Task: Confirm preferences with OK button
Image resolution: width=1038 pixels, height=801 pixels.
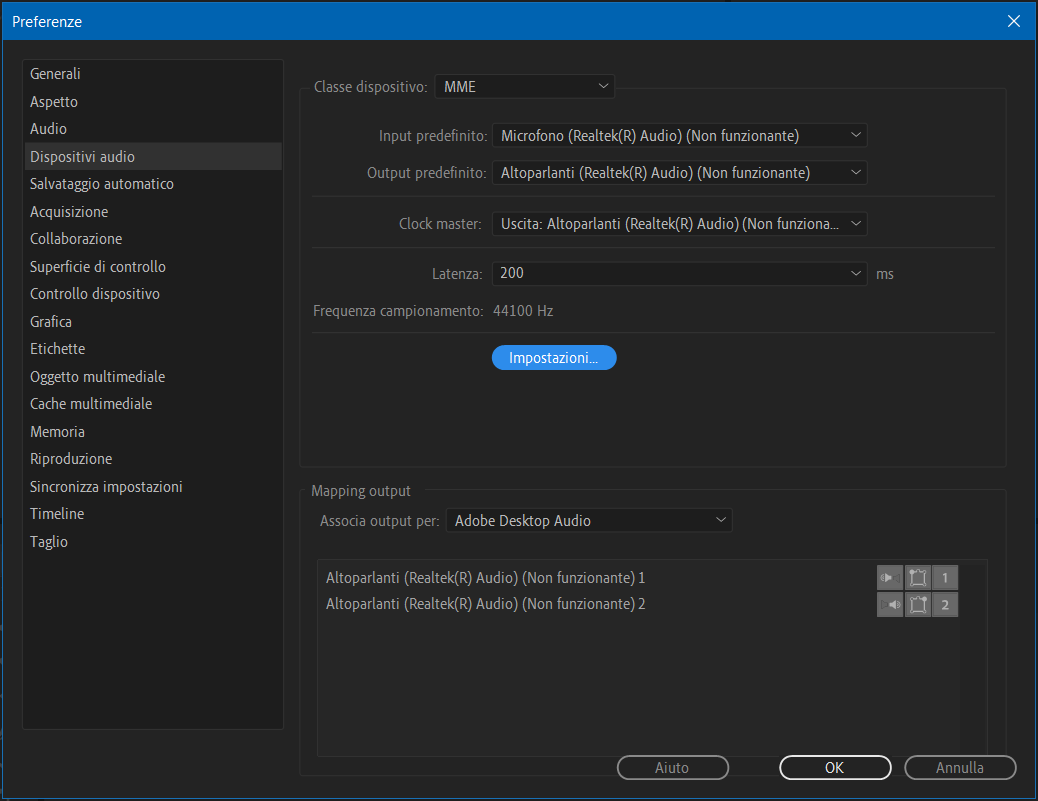Action: click(835, 768)
